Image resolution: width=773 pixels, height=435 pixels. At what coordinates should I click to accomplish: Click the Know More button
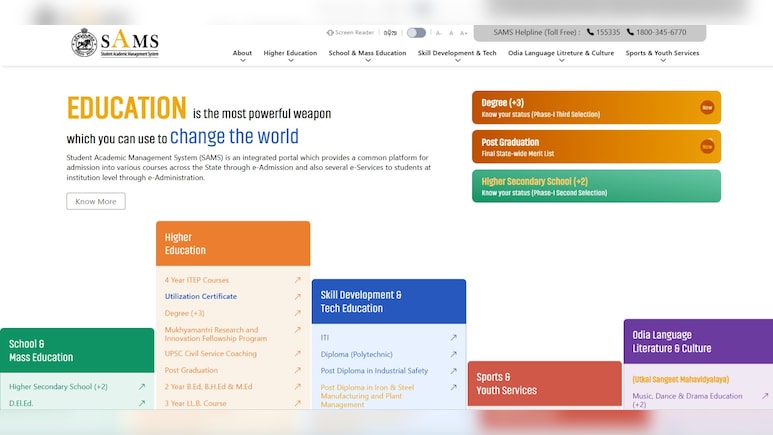pyautogui.click(x=96, y=201)
